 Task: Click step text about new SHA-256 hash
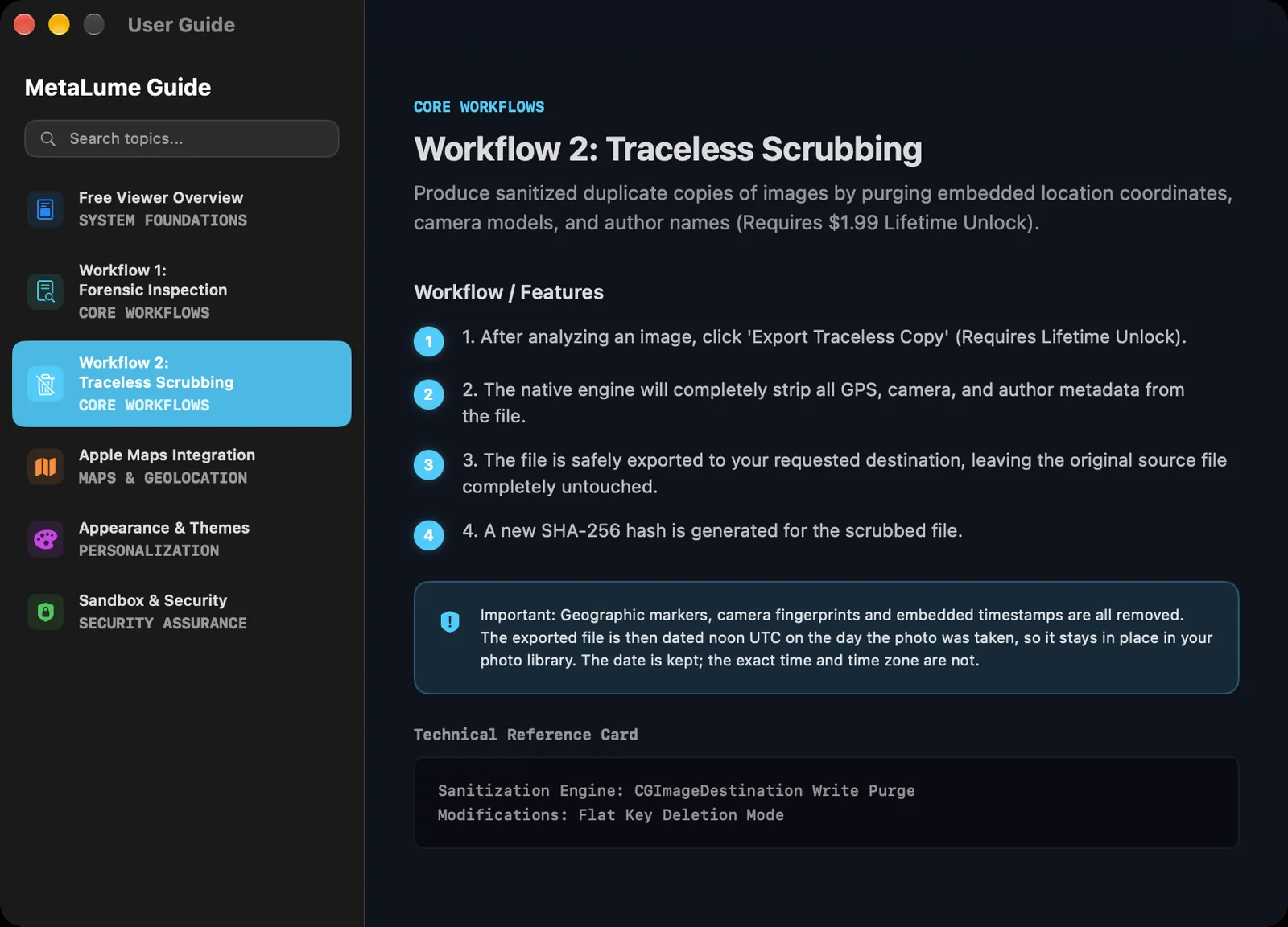click(x=712, y=530)
